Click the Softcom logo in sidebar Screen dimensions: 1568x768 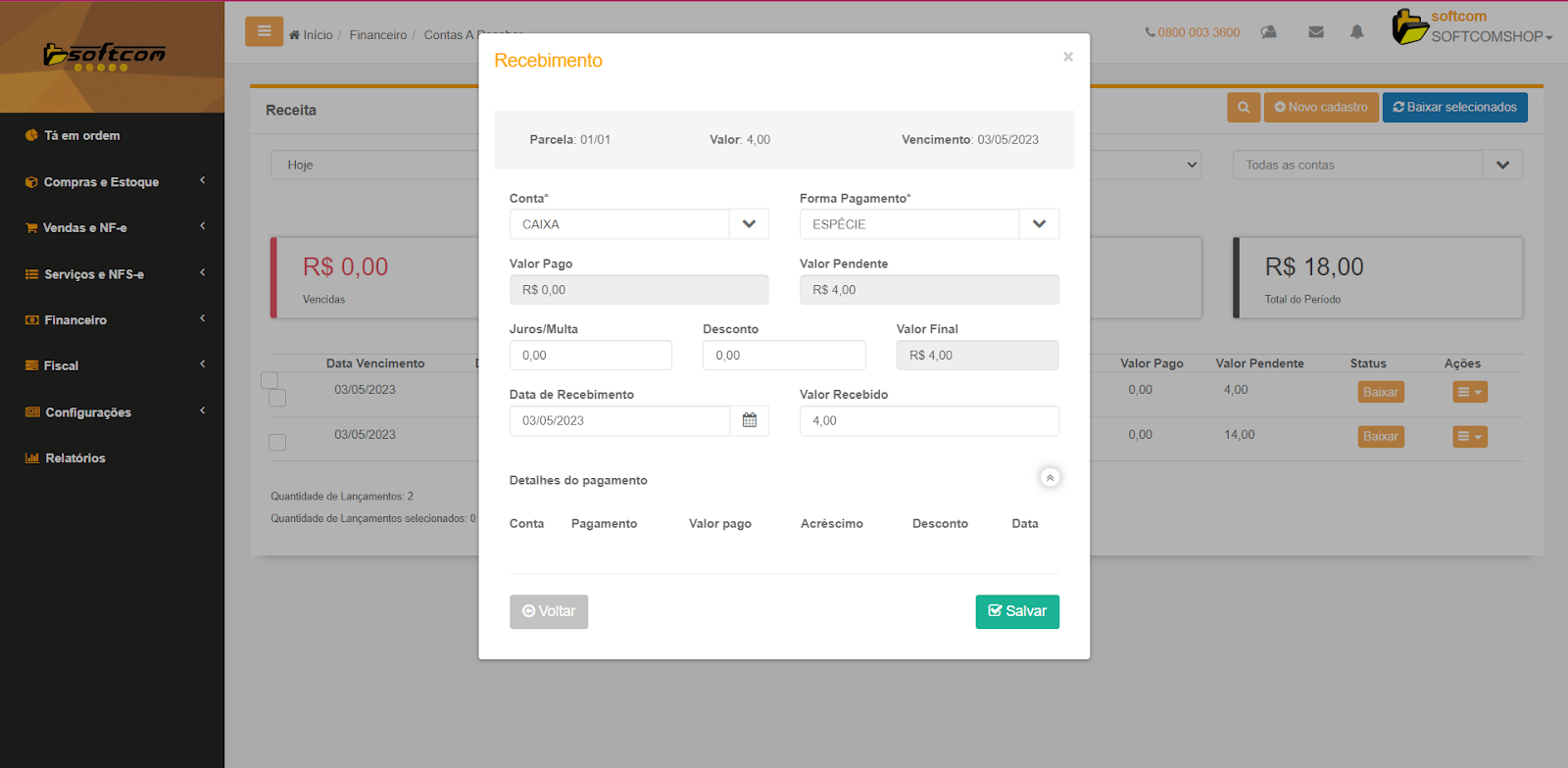tap(105, 56)
